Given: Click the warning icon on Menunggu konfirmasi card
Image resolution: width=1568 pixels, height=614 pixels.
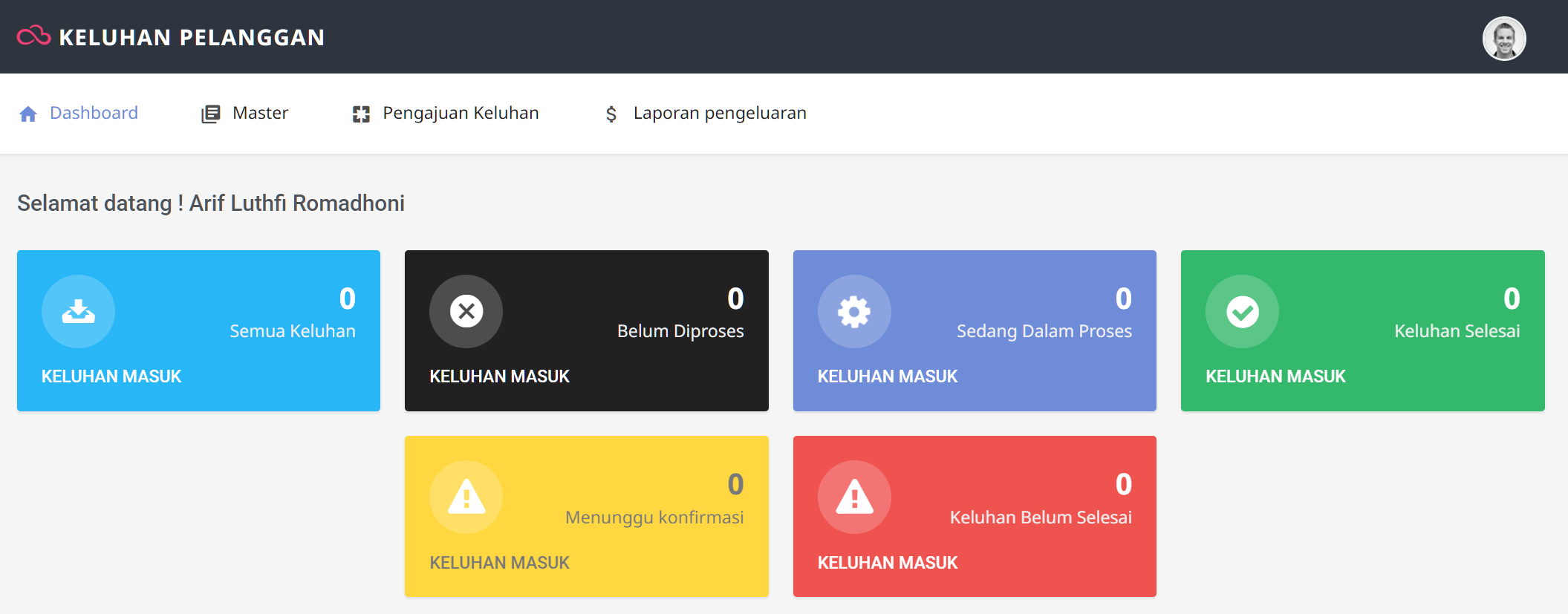Looking at the screenshot, I should tap(466, 497).
